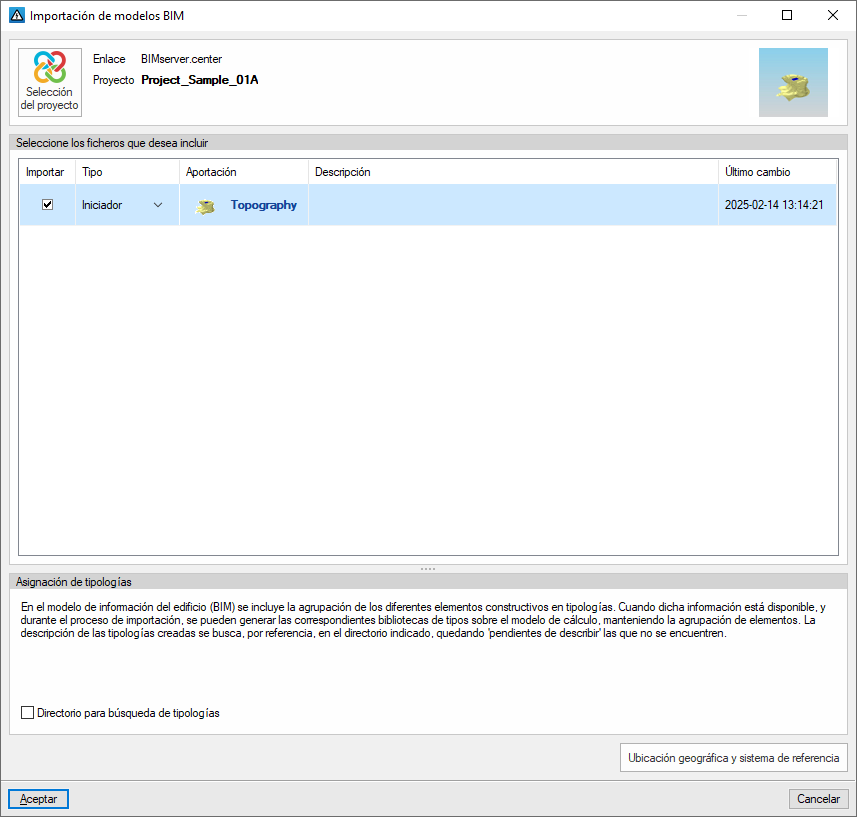Click the Project_Sample_01A project name
The width and height of the screenshot is (857, 817).
[x=199, y=80]
